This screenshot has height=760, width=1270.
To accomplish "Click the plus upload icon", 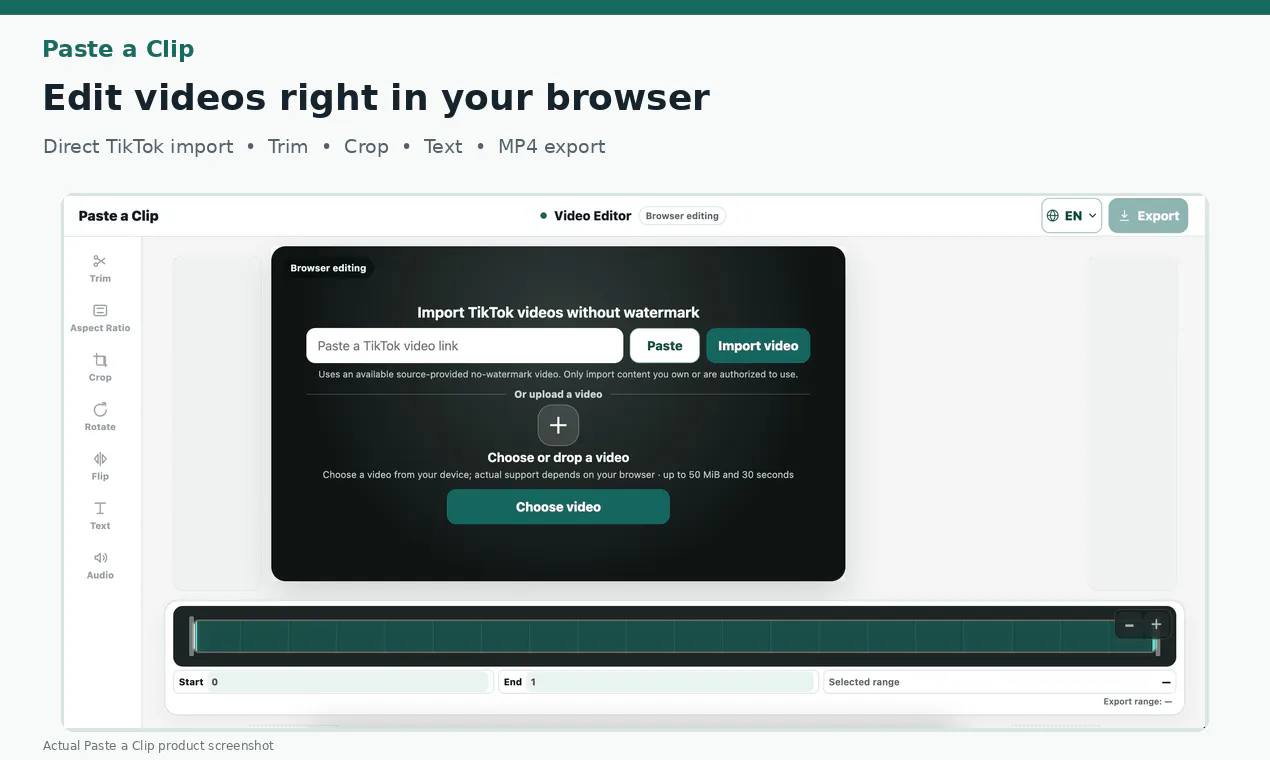I will point(558,425).
